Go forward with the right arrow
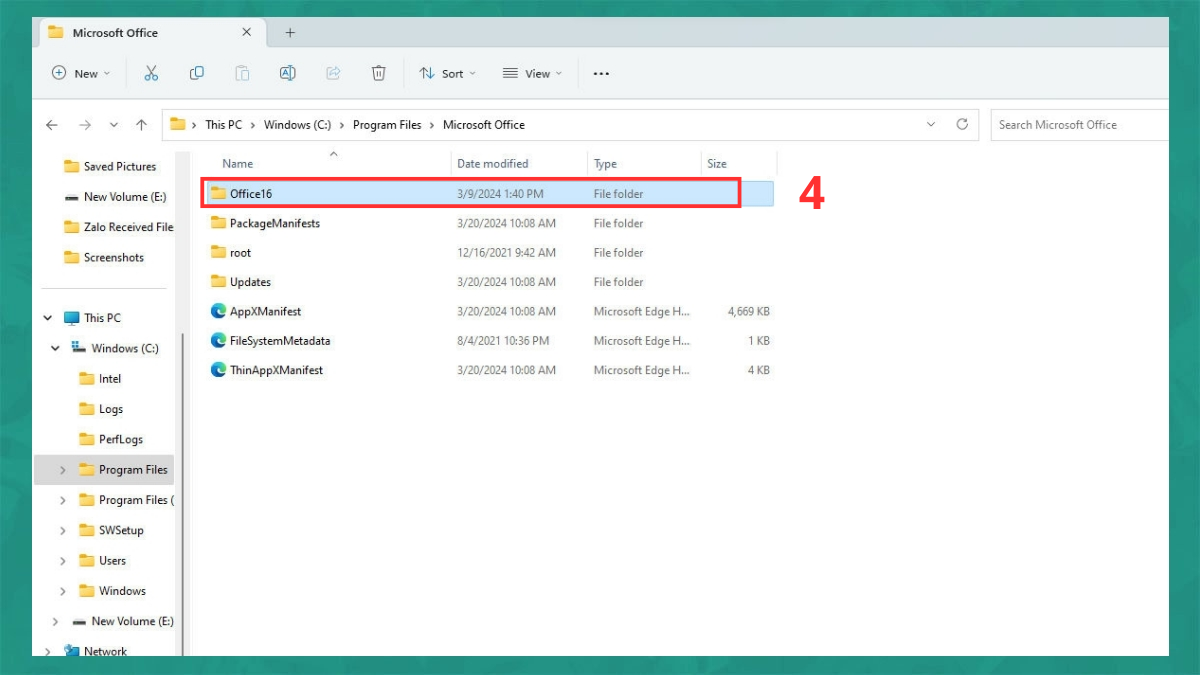1200x675 pixels. point(85,125)
